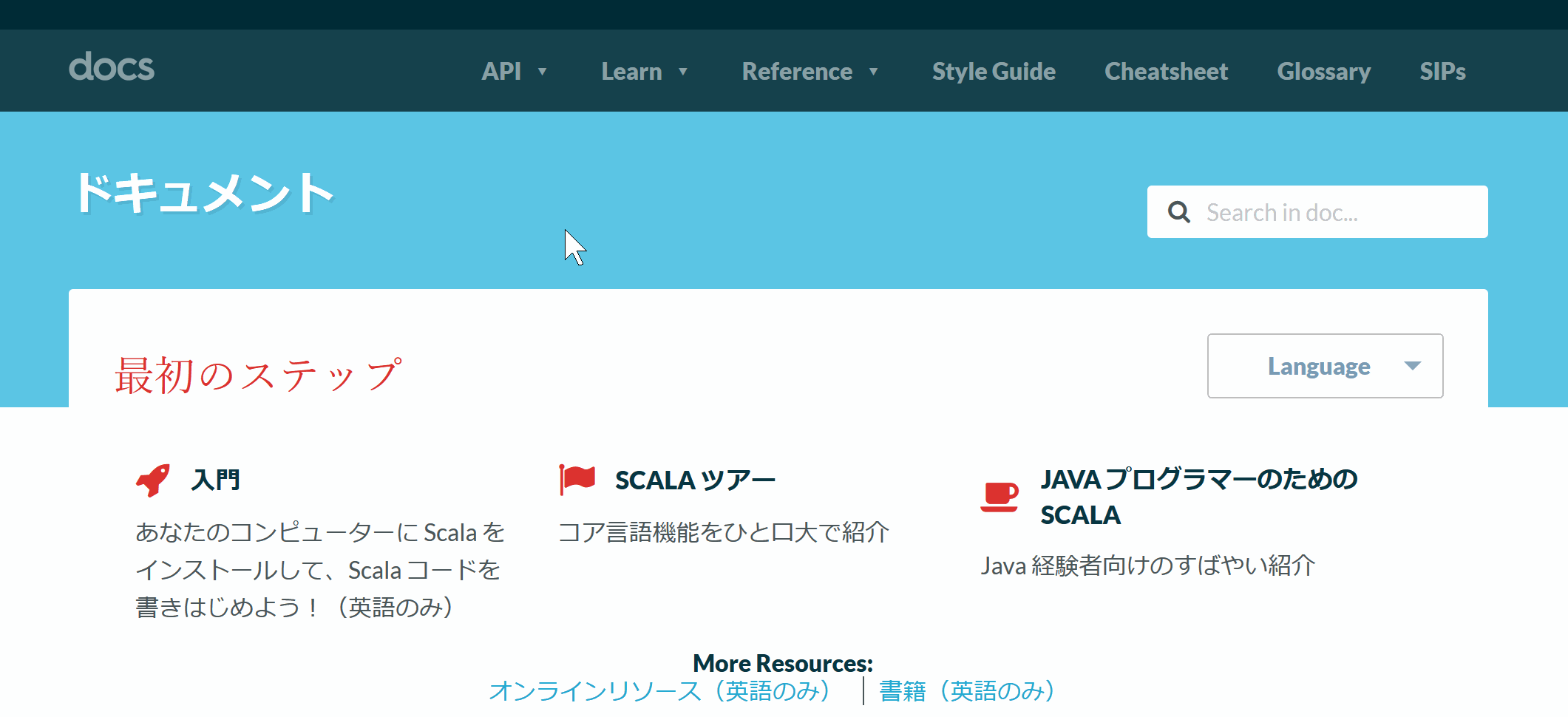Screen dimensions: 1568x717
Task: Click the コア言語機能をひと口大で紹介 description
Action: click(x=723, y=532)
